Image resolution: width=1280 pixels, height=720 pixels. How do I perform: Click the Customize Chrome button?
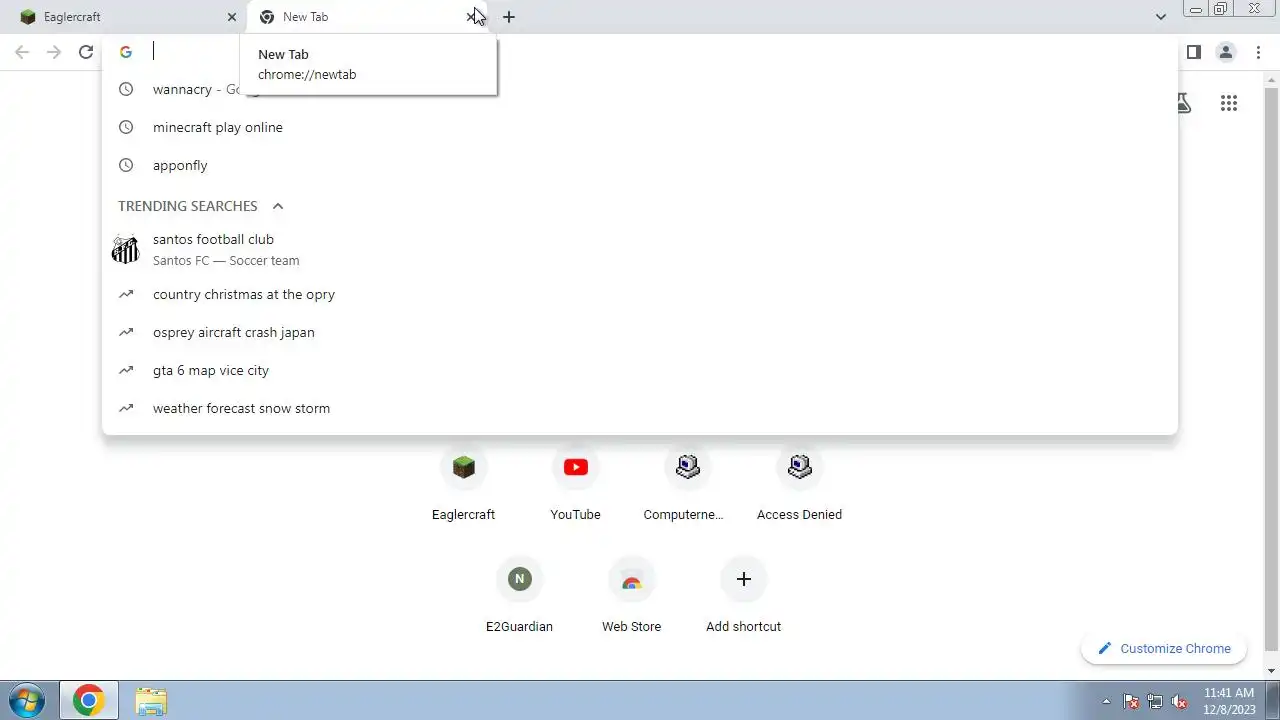click(1164, 648)
